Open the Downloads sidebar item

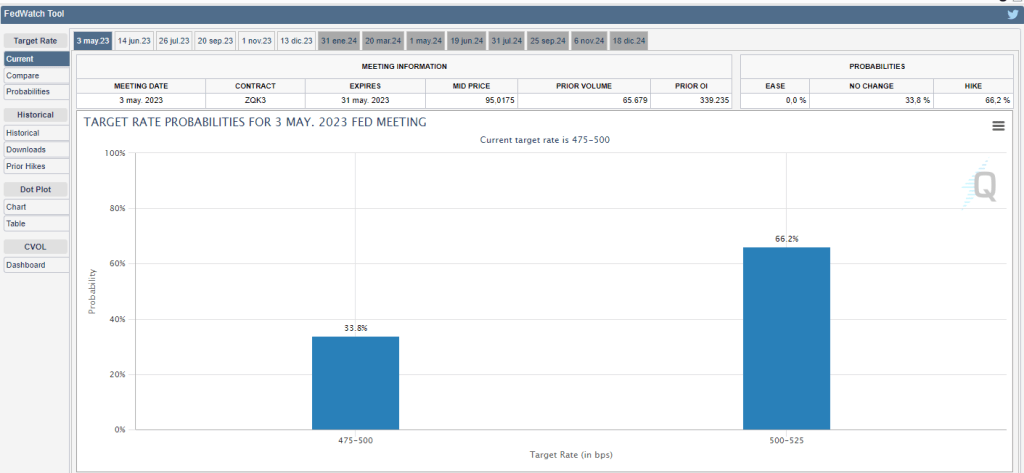pyautogui.click(x=37, y=150)
